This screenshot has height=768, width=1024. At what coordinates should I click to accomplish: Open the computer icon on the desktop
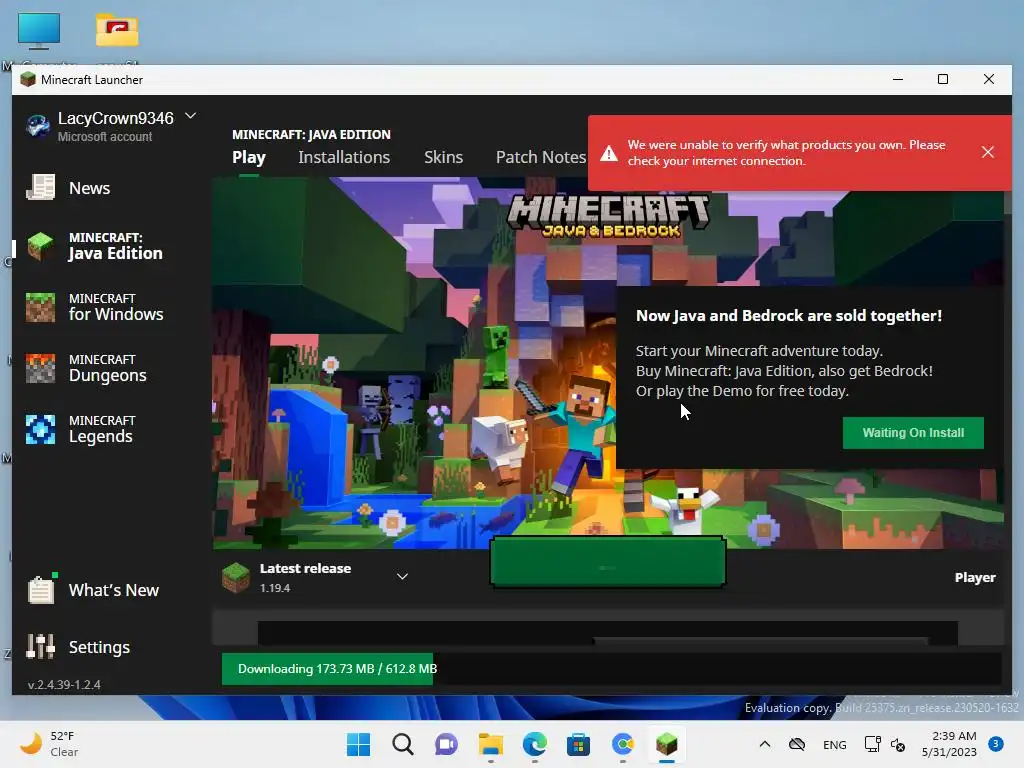coord(39,31)
